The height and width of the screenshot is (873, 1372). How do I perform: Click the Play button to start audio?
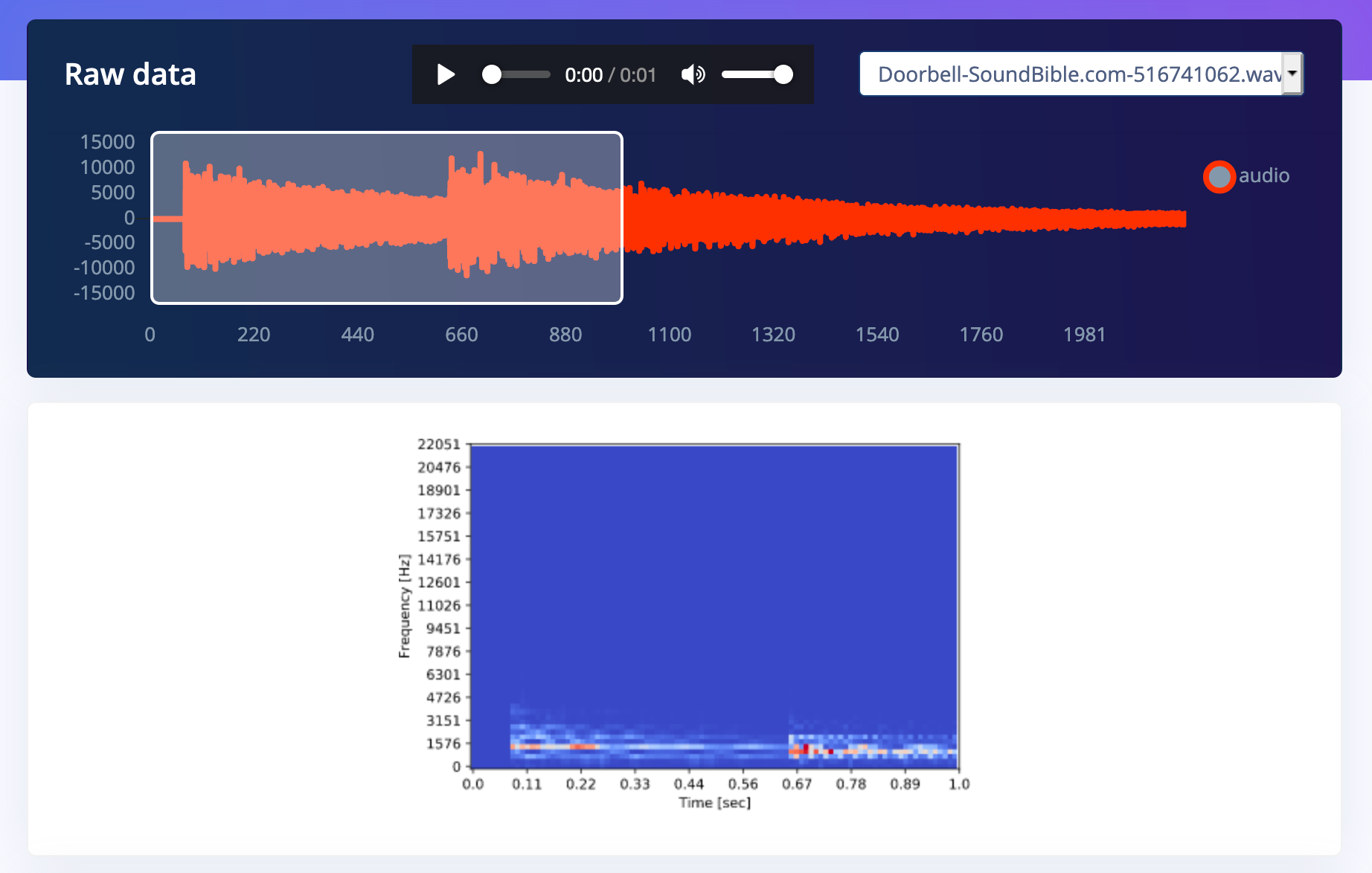[445, 74]
